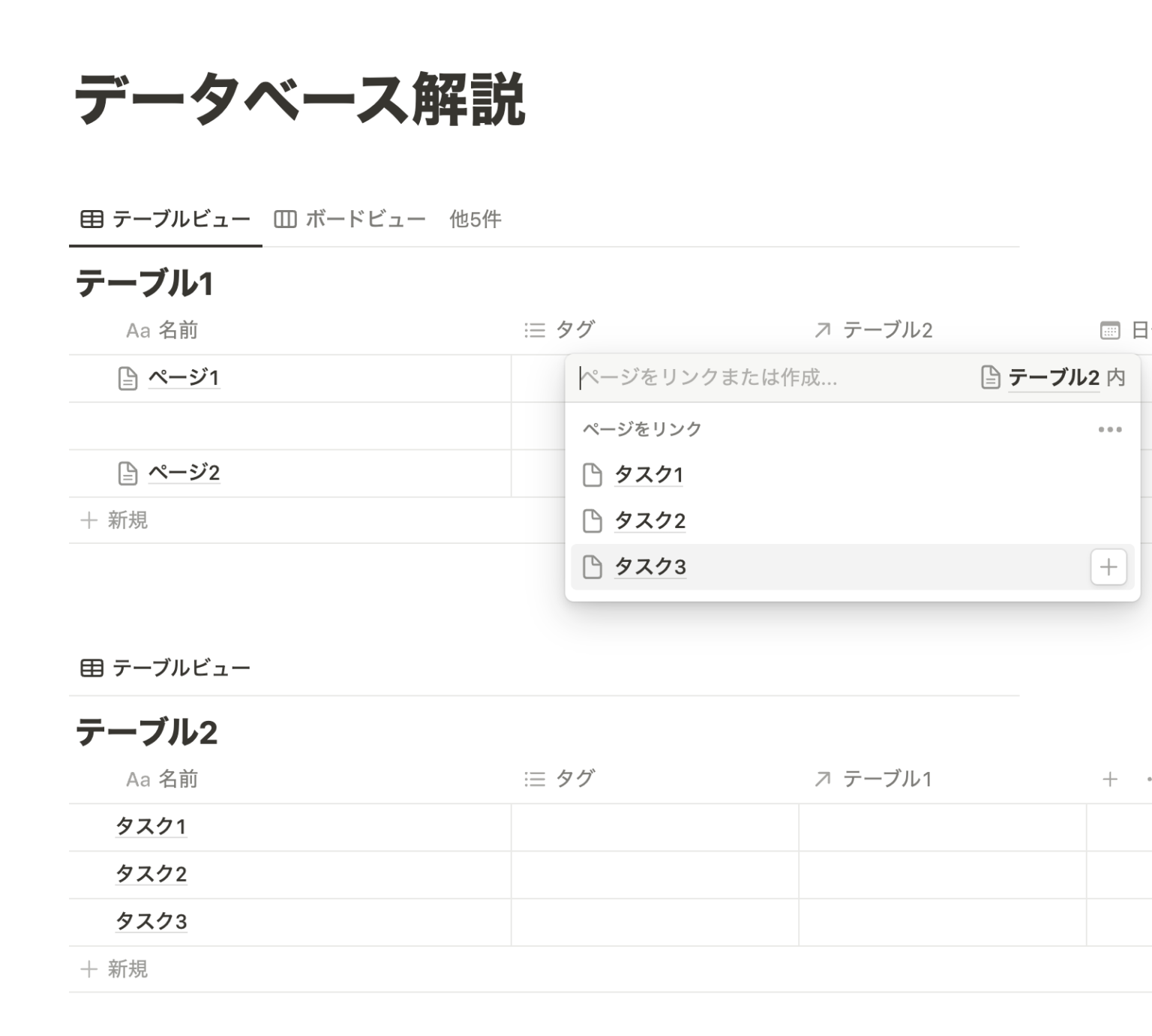The image size is (1152, 1036).
Task: Open the three-dot menu in link popup
Action: [x=1109, y=430]
